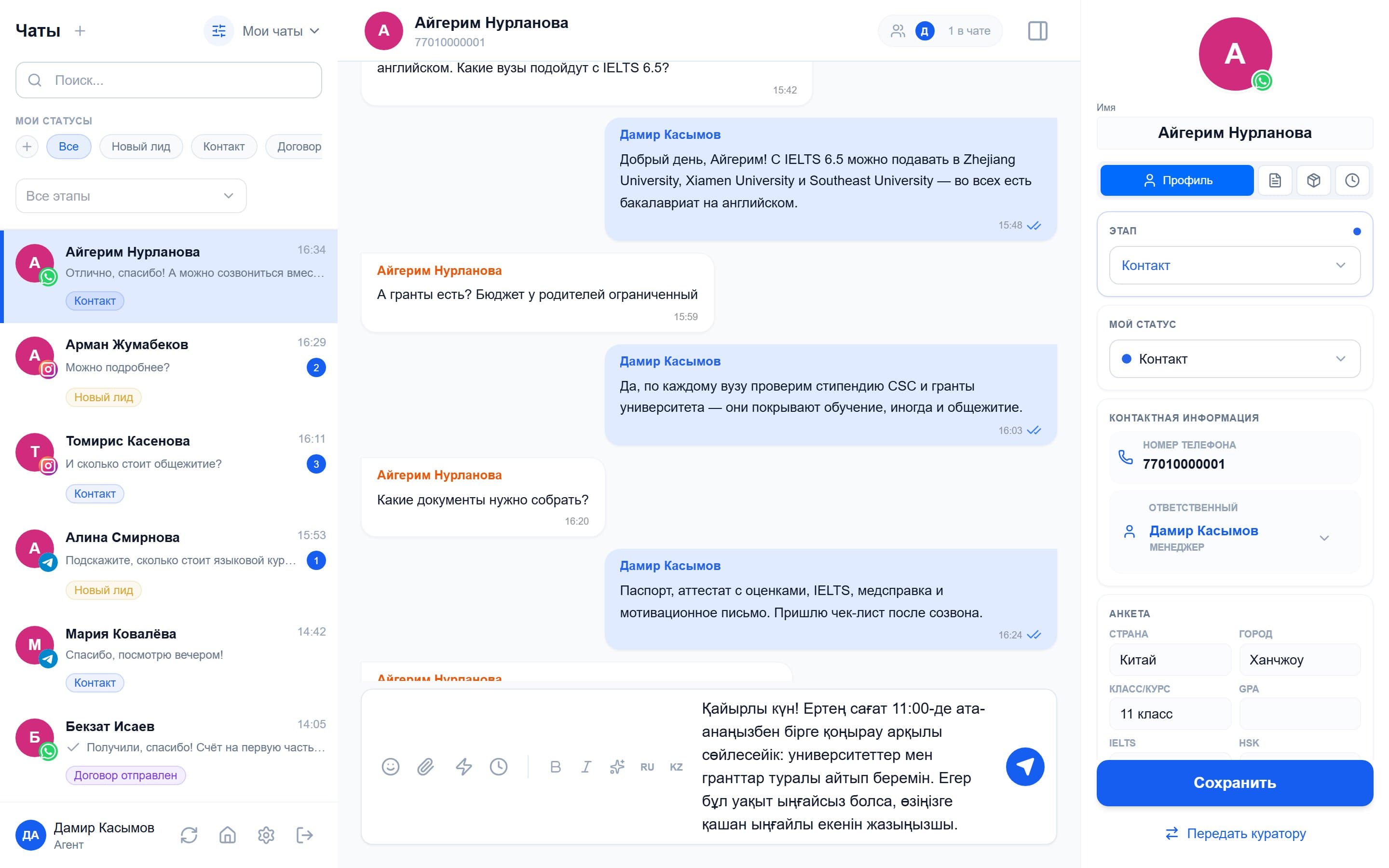Toggle the right side panel icon
Viewport: 1389px width, 868px height.
[x=1037, y=31]
